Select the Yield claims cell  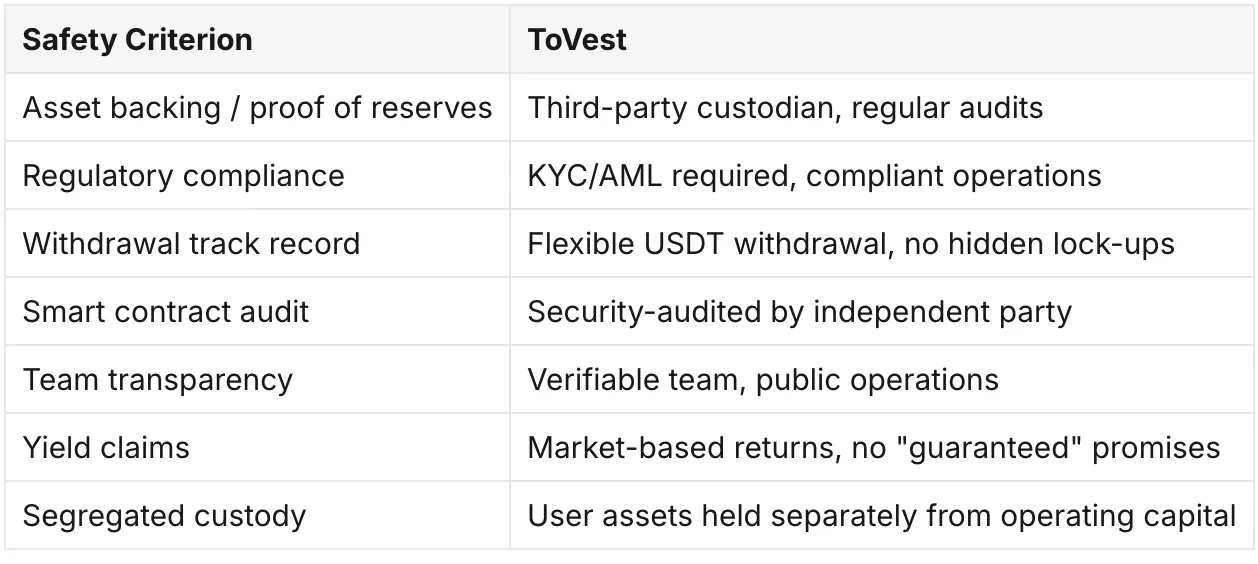[x=257, y=447]
